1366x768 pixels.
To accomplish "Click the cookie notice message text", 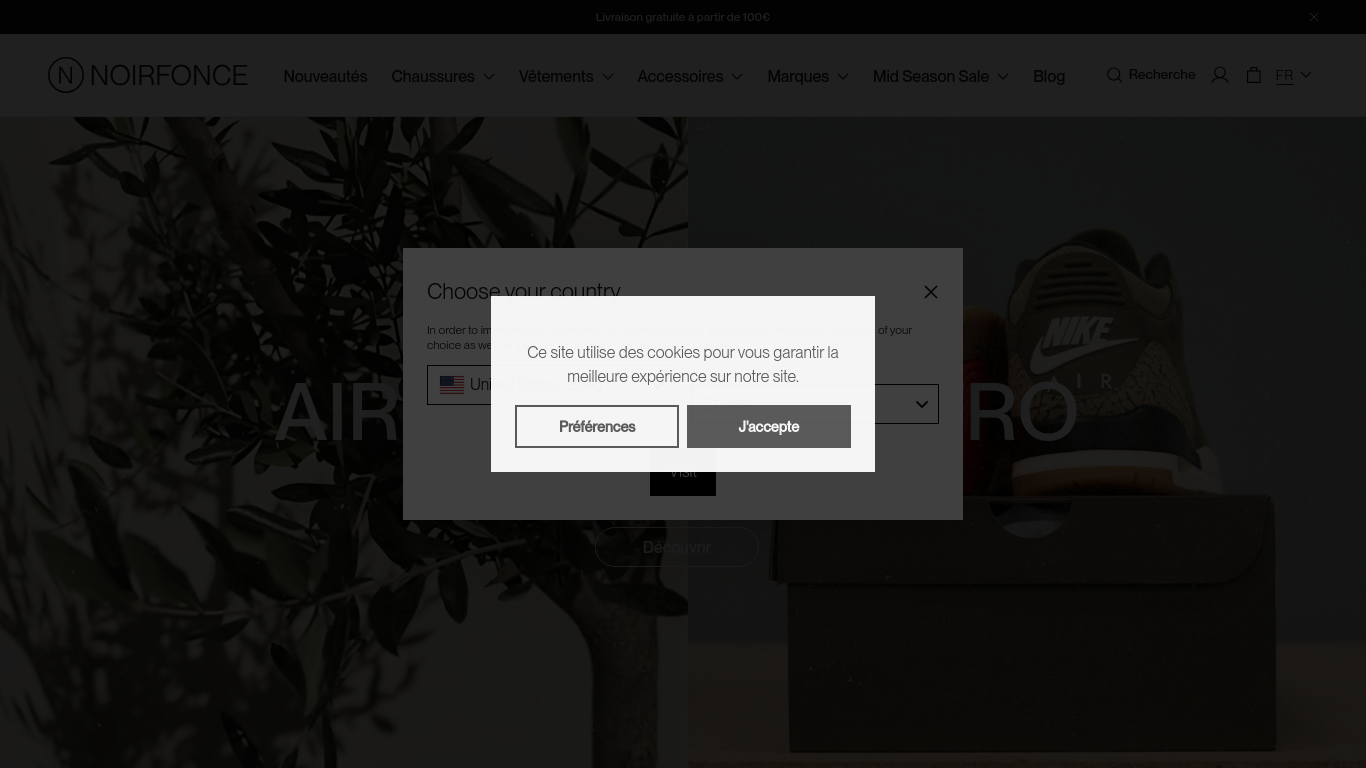I will 683,364.
